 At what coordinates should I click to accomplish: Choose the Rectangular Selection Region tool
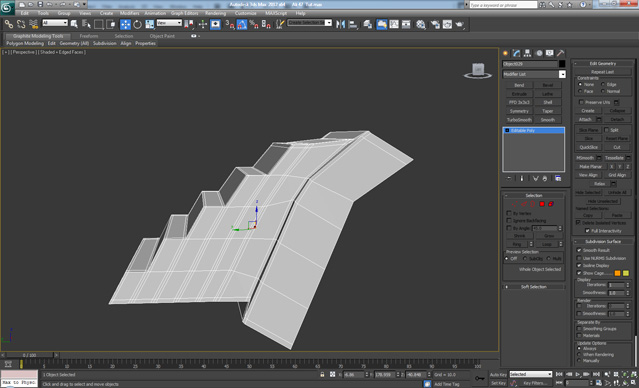pos(99,24)
